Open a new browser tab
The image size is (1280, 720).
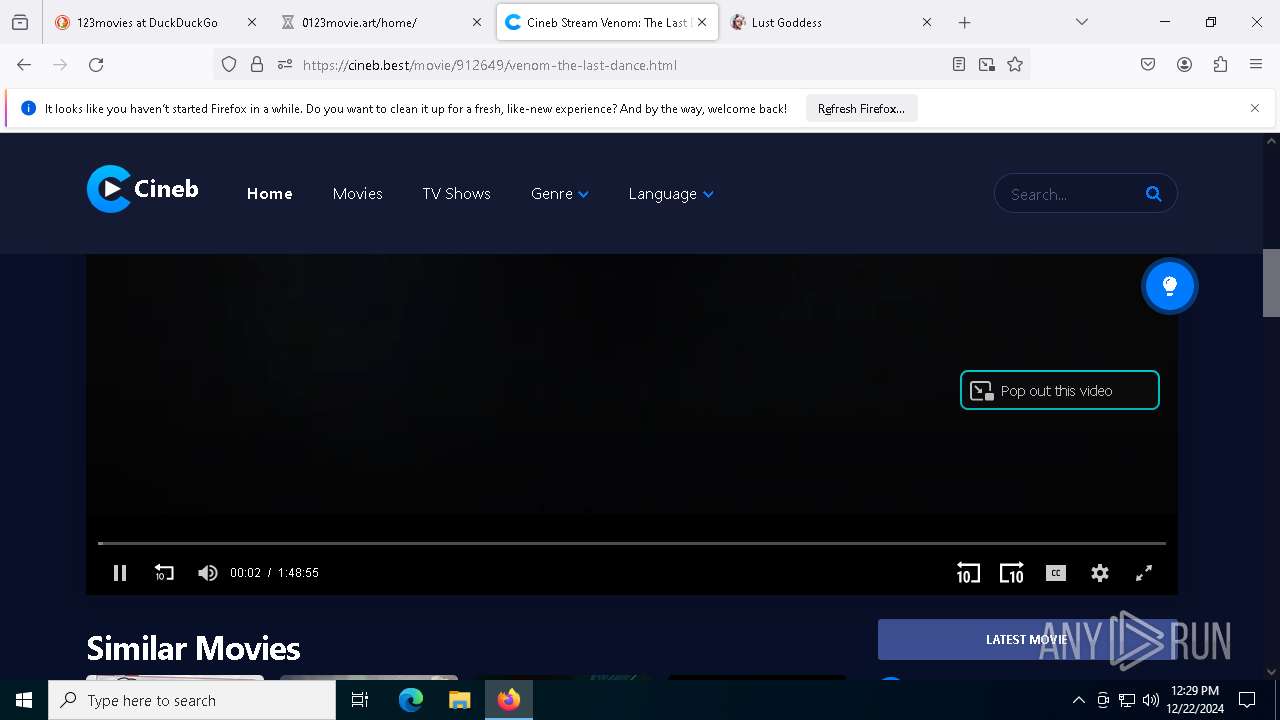[x=964, y=22]
